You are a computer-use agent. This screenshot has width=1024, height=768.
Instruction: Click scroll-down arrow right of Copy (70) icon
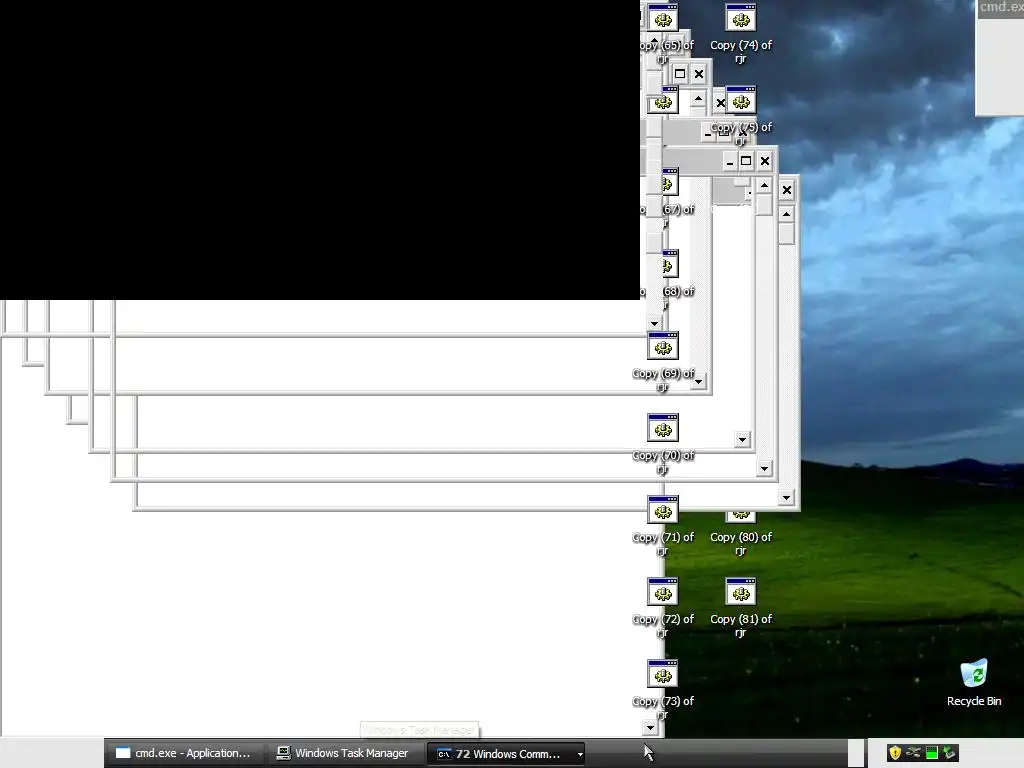click(742, 440)
